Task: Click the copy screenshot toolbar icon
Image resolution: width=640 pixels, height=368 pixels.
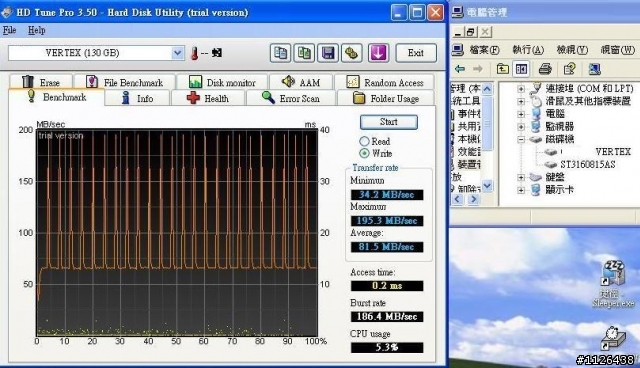Action: click(304, 53)
